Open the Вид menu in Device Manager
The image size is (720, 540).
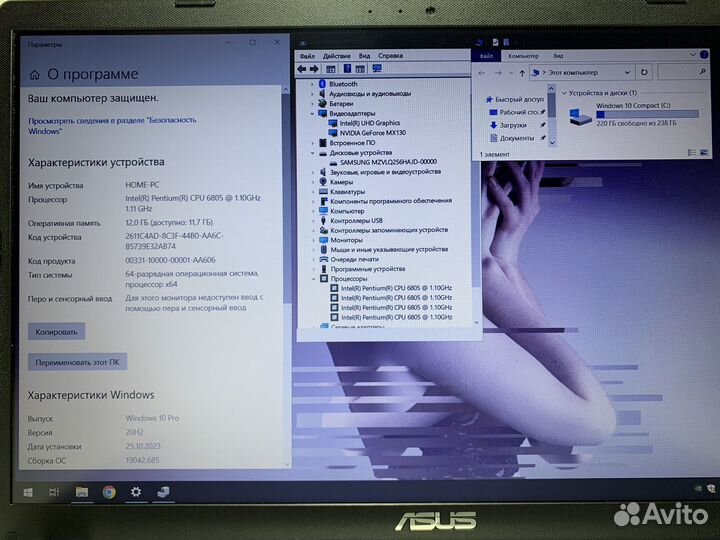[x=365, y=56]
